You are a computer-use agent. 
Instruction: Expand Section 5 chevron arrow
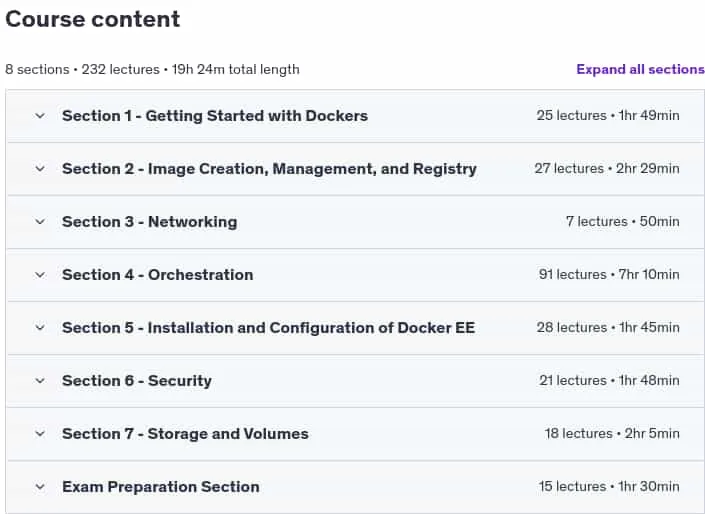pos(40,328)
